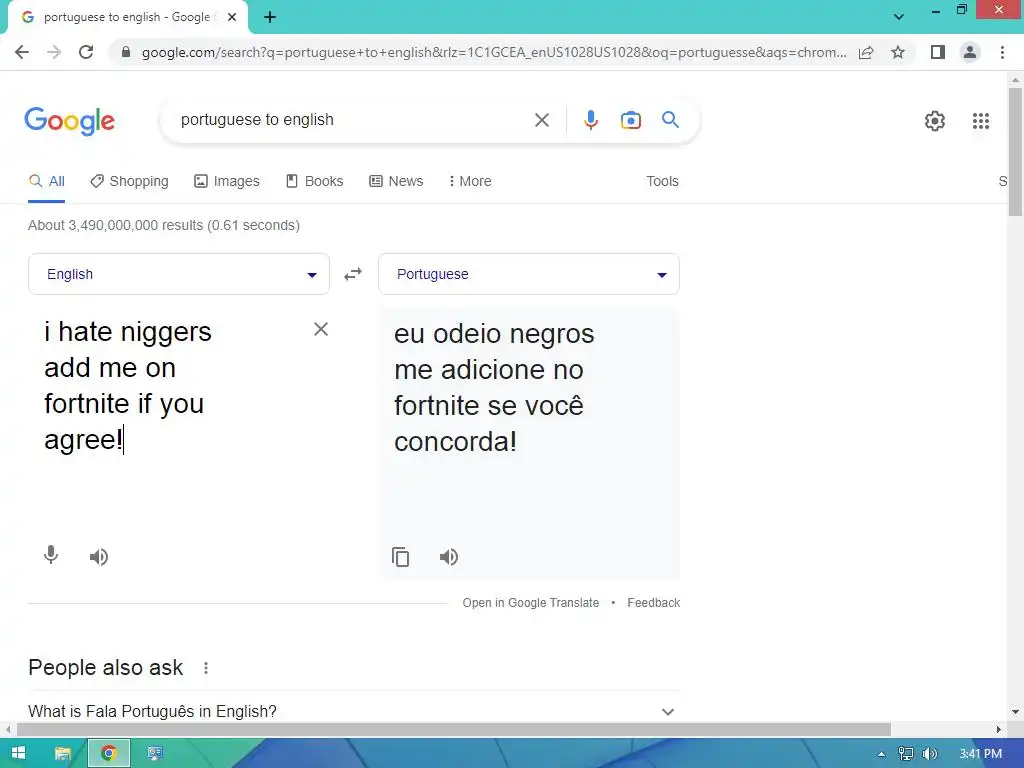The width and height of the screenshot is (1024, 768).
Task: Open a new tab with plus button
Action: [x=270, y=17]
